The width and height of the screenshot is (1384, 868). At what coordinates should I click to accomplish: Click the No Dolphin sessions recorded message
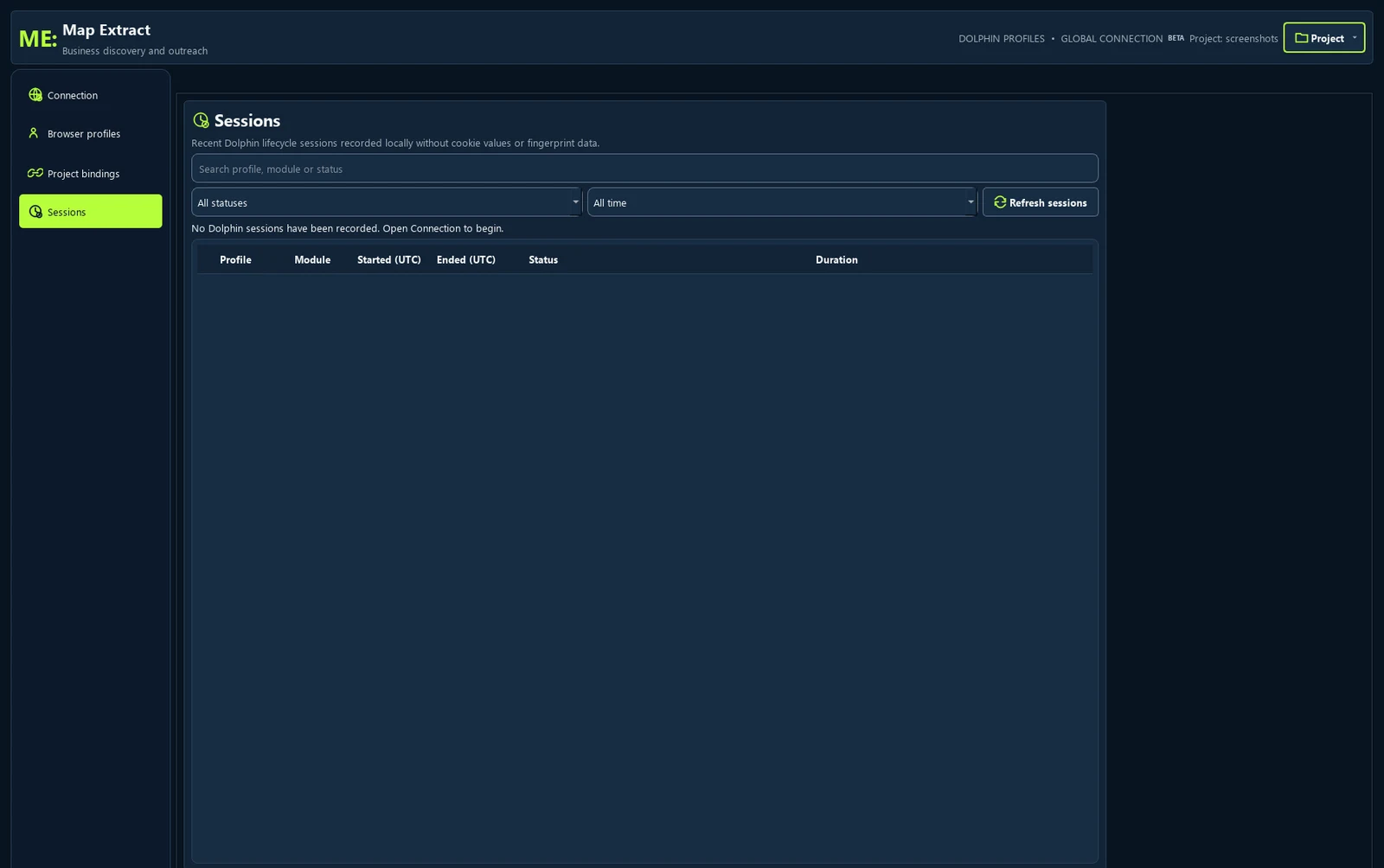(x=347, y=228)
